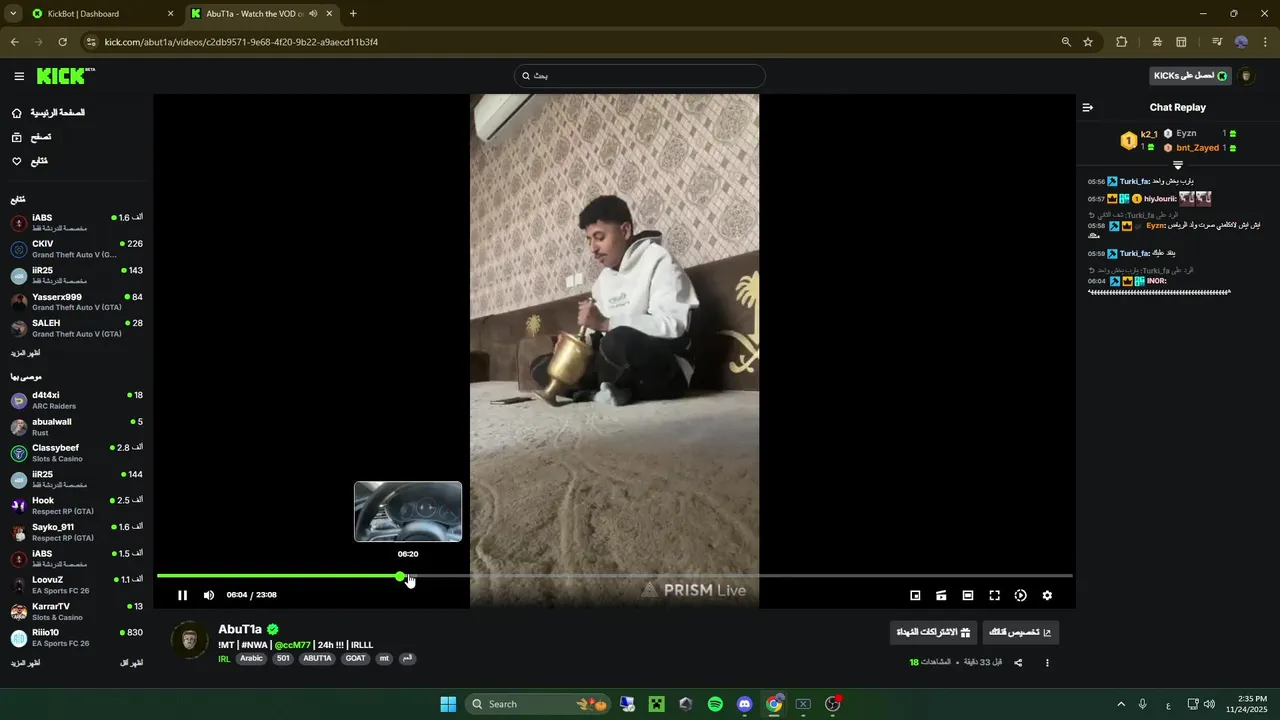Viewport: 1280px width, 720px height.
Task: Open the user profile avatar menu
Action: (x=1246, y=76)
